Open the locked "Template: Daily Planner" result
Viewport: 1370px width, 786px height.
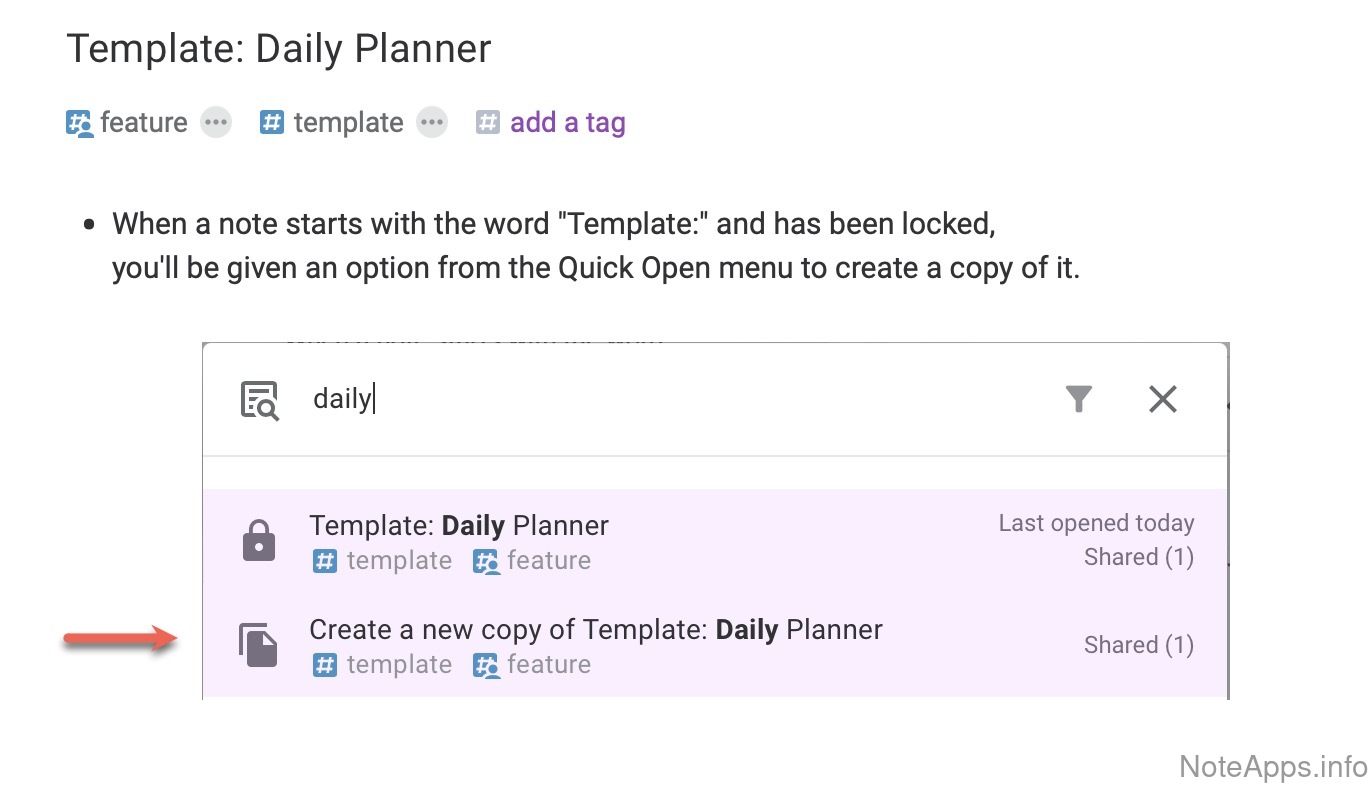click(459, 526)
